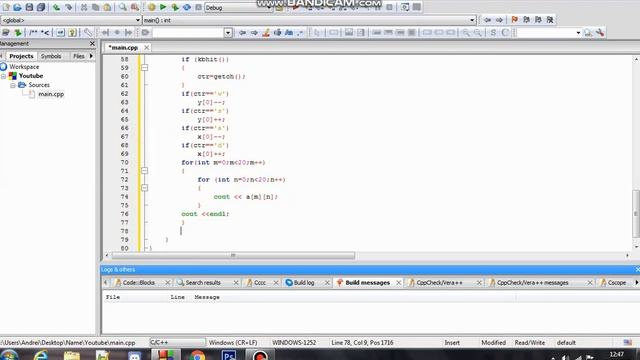This screenshot has width=640, height=360.
Task: Open the main() : int function dropdown
Action: pyautogui.click(x=309, y=20)
